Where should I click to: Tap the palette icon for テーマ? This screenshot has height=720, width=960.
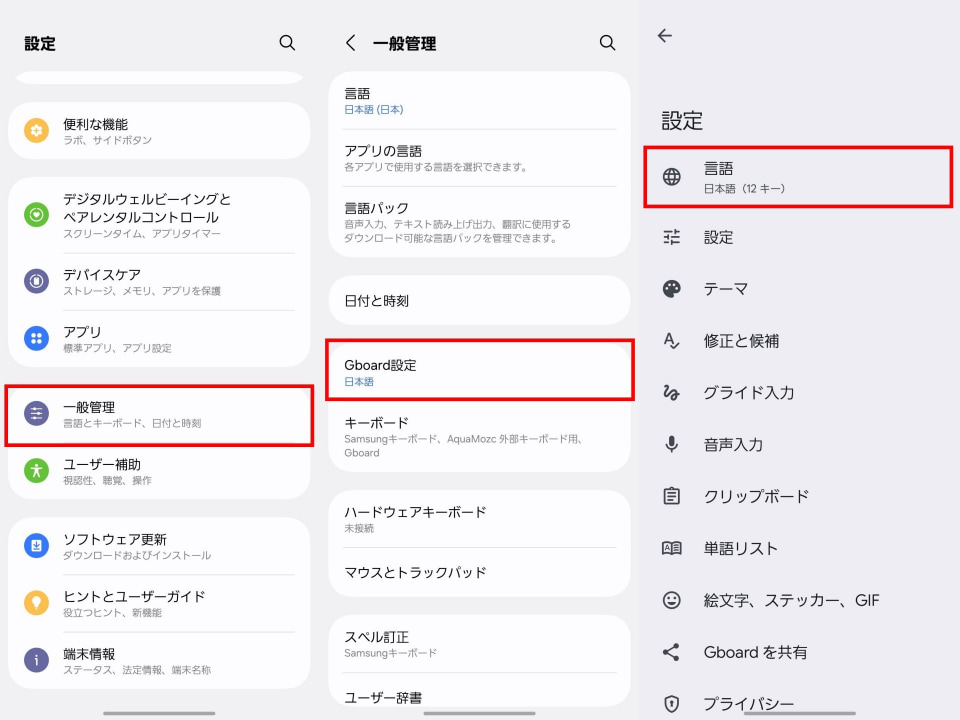coord(672,289)
